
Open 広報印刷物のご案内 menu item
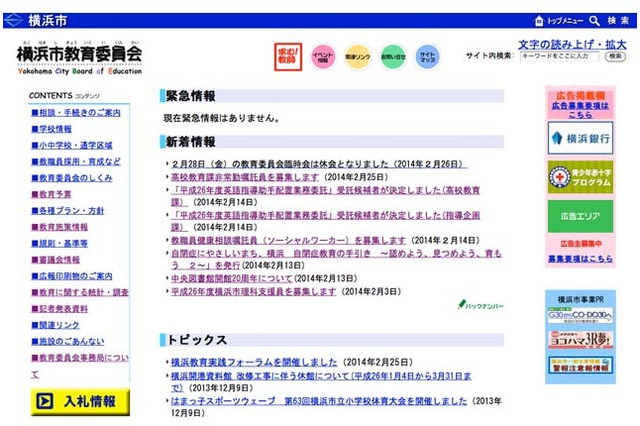pyautogui.click(x=72, y=276)
